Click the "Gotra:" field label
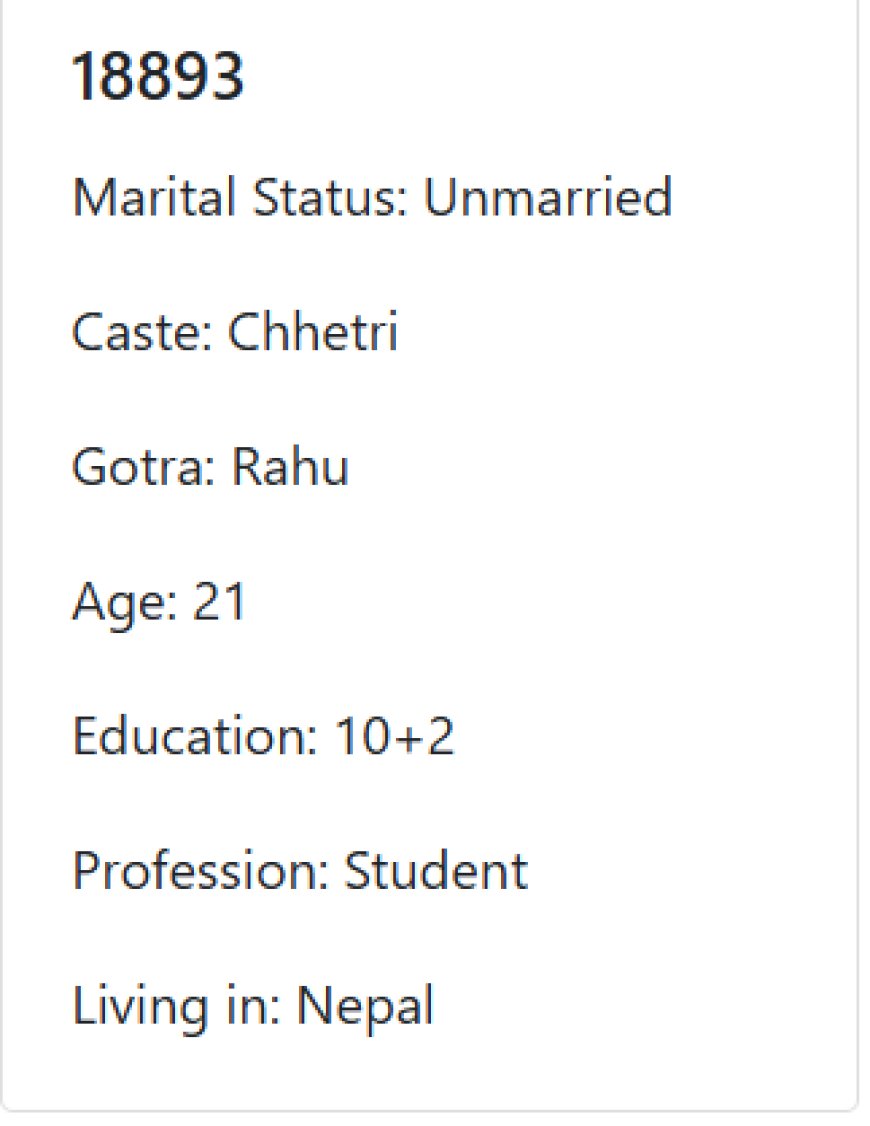Viewport: 870px width, 1126px height. pyautogui.click(x=144, y=467)
